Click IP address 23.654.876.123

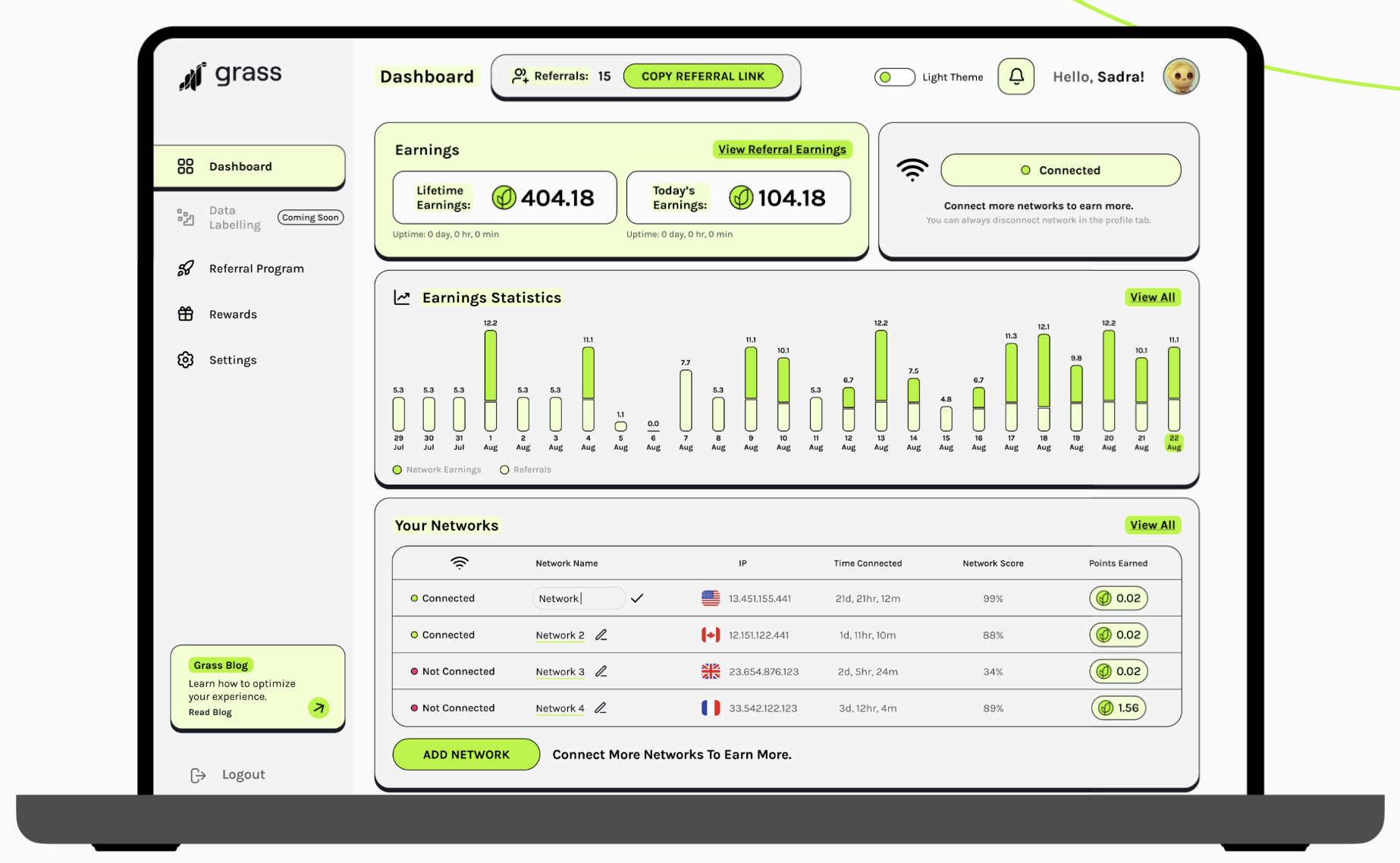(764, 672)
